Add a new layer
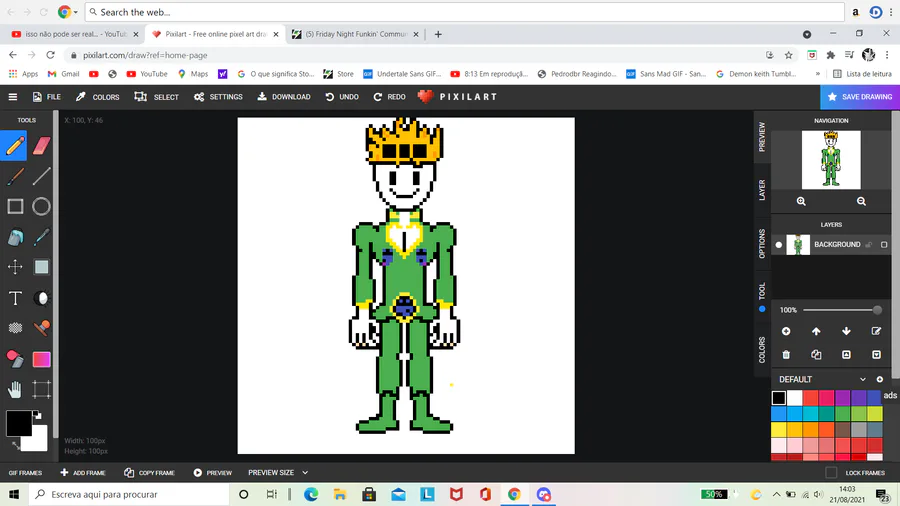 click(786, 331)
